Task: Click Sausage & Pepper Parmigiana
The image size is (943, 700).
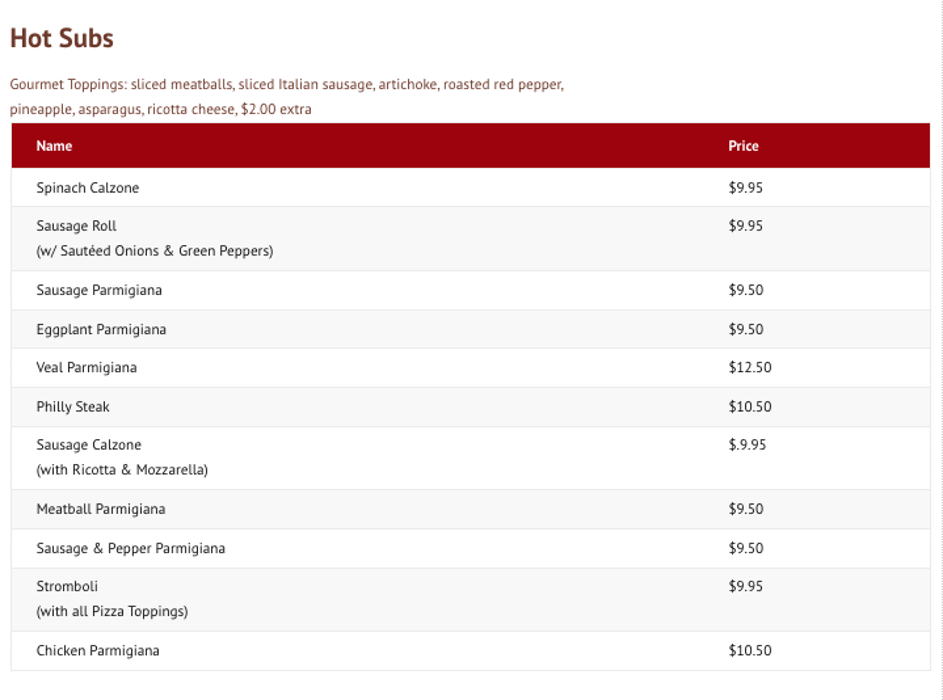Action: pos(131,548)
